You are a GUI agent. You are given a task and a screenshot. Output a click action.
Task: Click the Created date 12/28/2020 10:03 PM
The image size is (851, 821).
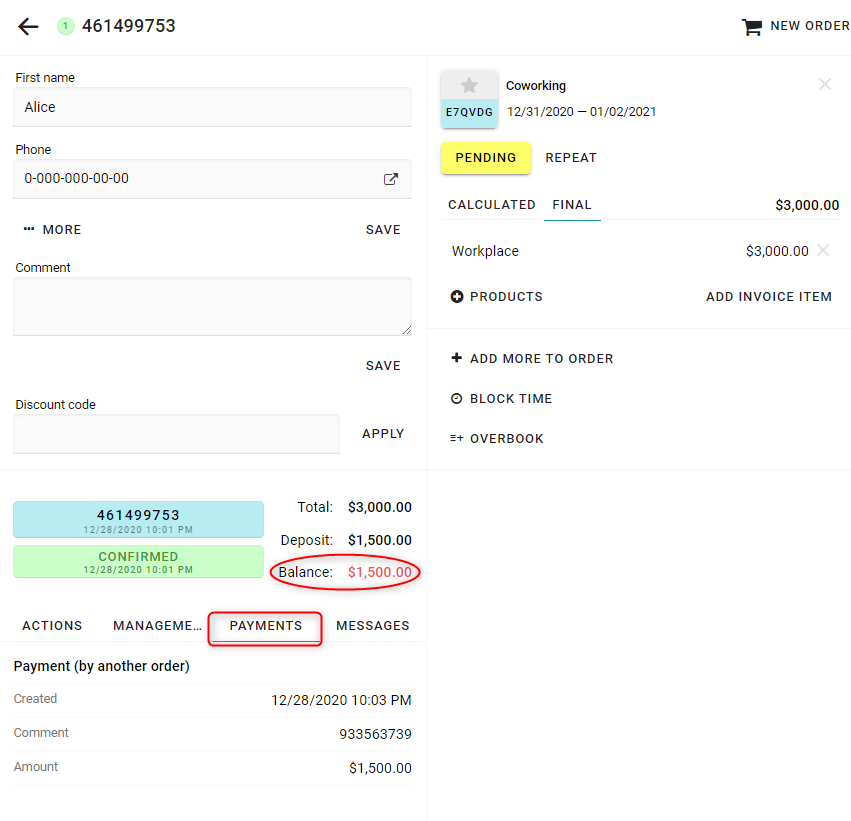(x=341, y=701)
